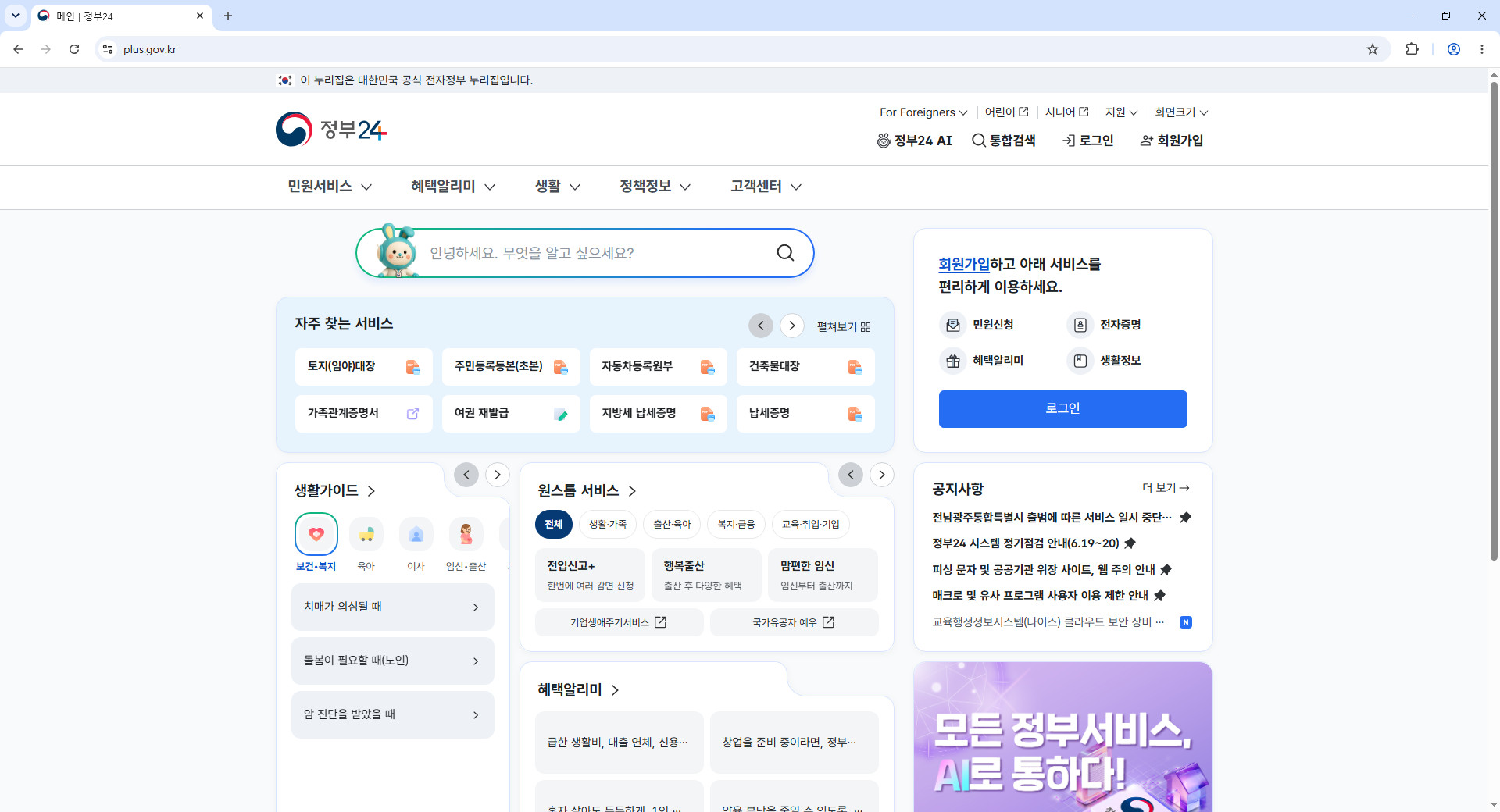The width and height of the screenshot is (1500, 812).
Task: Open 행복출산 service card
Action: [x=707, y=575]
